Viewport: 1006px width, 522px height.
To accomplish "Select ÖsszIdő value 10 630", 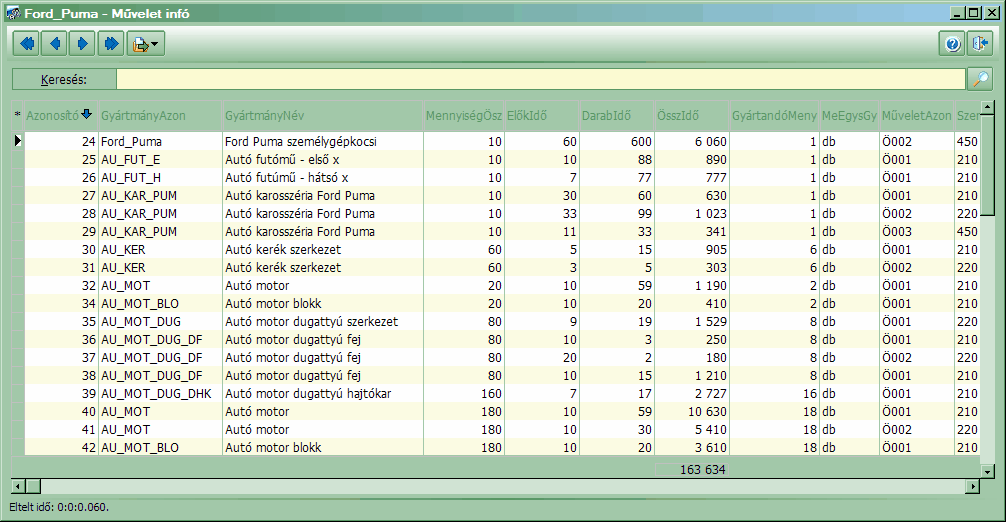I will (x=692, y=411).
